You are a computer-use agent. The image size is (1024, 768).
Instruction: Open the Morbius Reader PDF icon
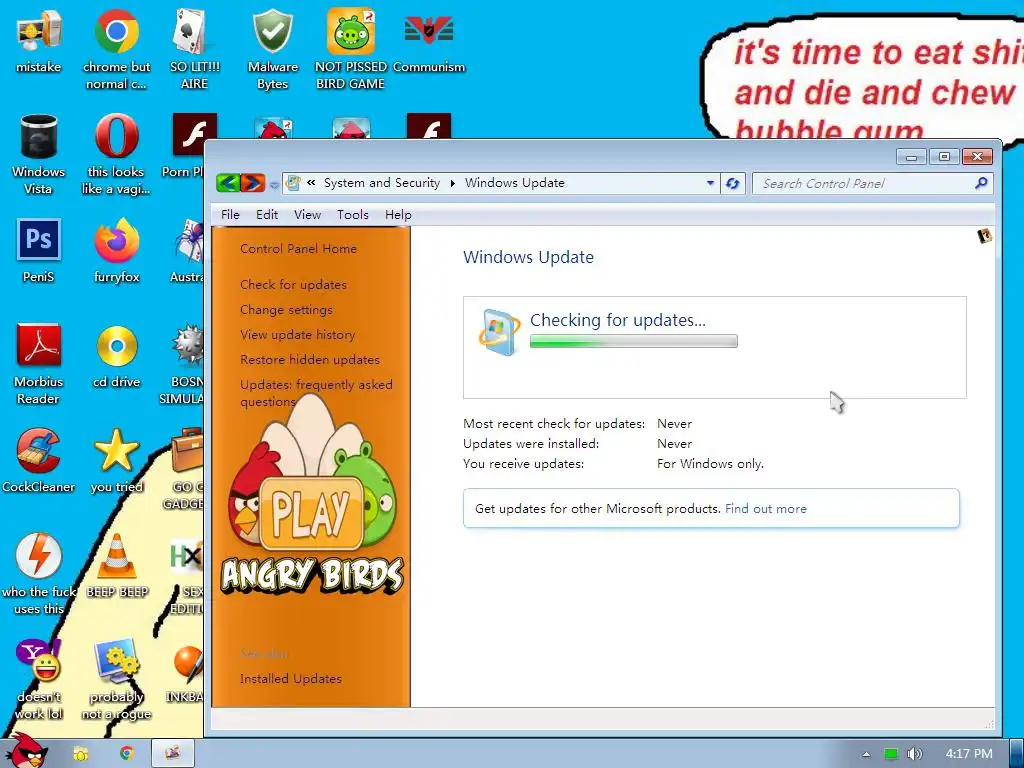[39, 364]
